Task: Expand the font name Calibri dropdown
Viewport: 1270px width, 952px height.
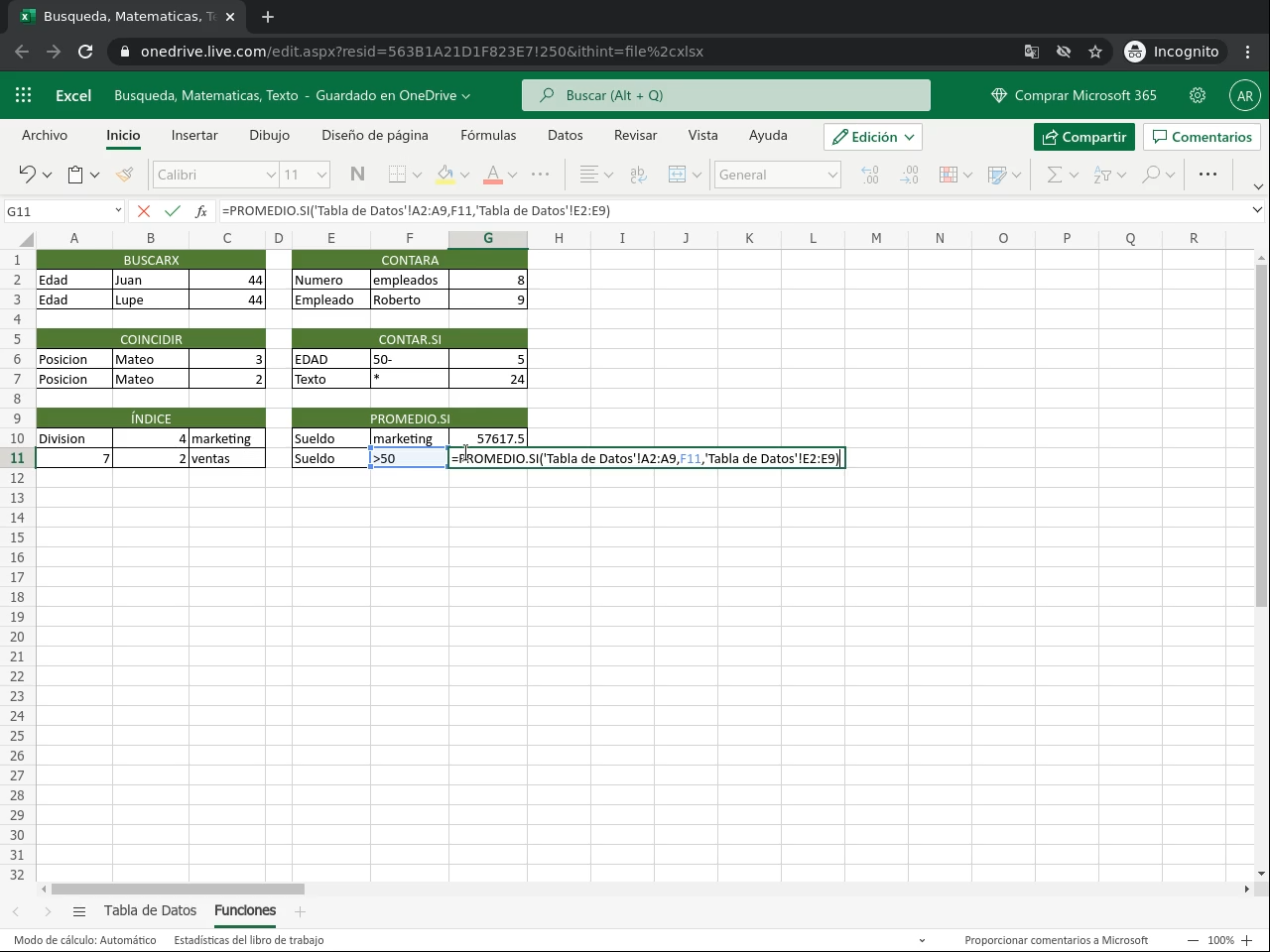Action: tap(215, 175)
